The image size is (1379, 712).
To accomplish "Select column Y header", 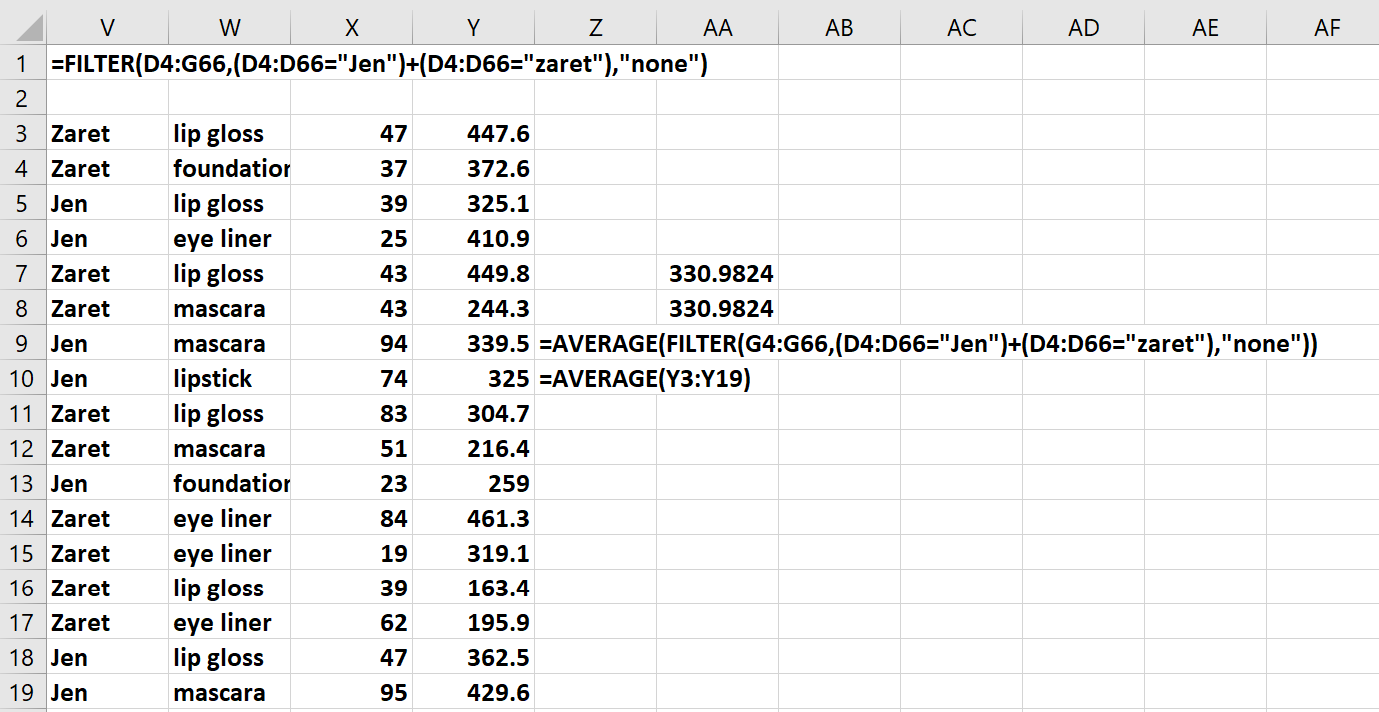I will tap(473, 28).
